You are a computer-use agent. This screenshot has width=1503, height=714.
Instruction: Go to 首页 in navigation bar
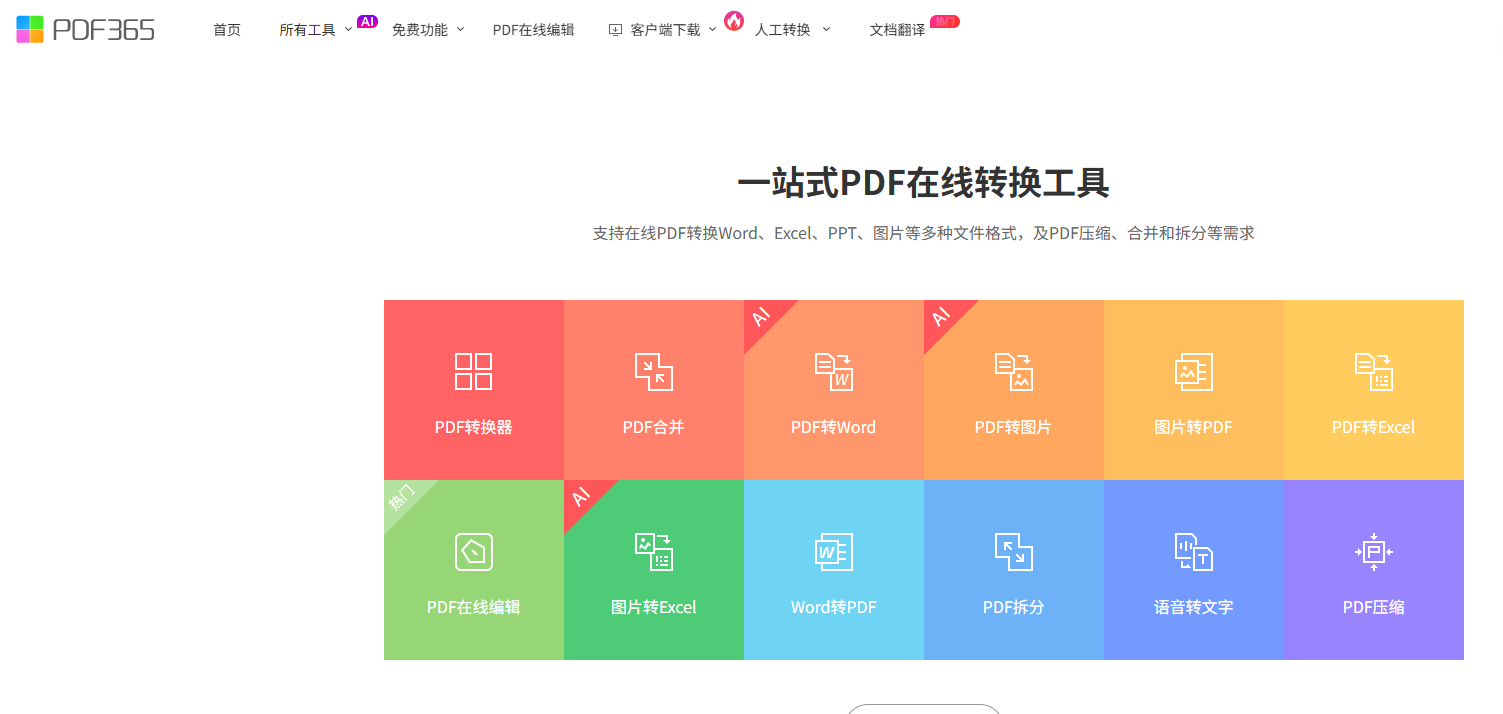[x=227, y=30]
